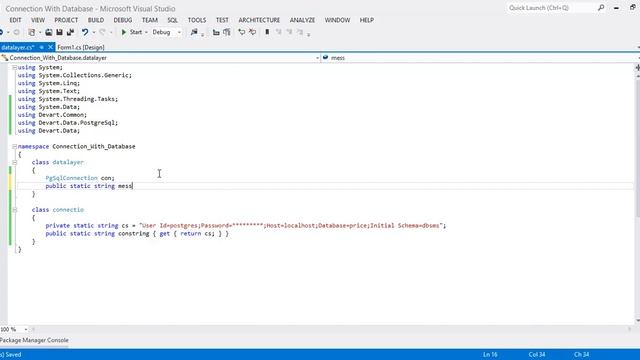The height and width of the screenshot is (360, 640).
Task: Open the Package Manager Console panel
Action: 34,340
